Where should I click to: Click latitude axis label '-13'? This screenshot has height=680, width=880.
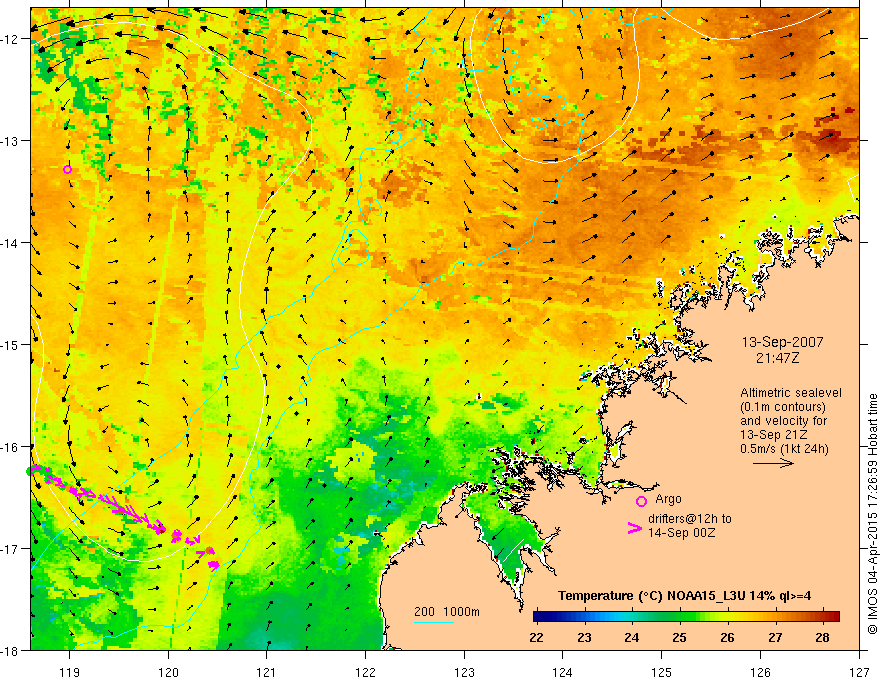point(11,140)
